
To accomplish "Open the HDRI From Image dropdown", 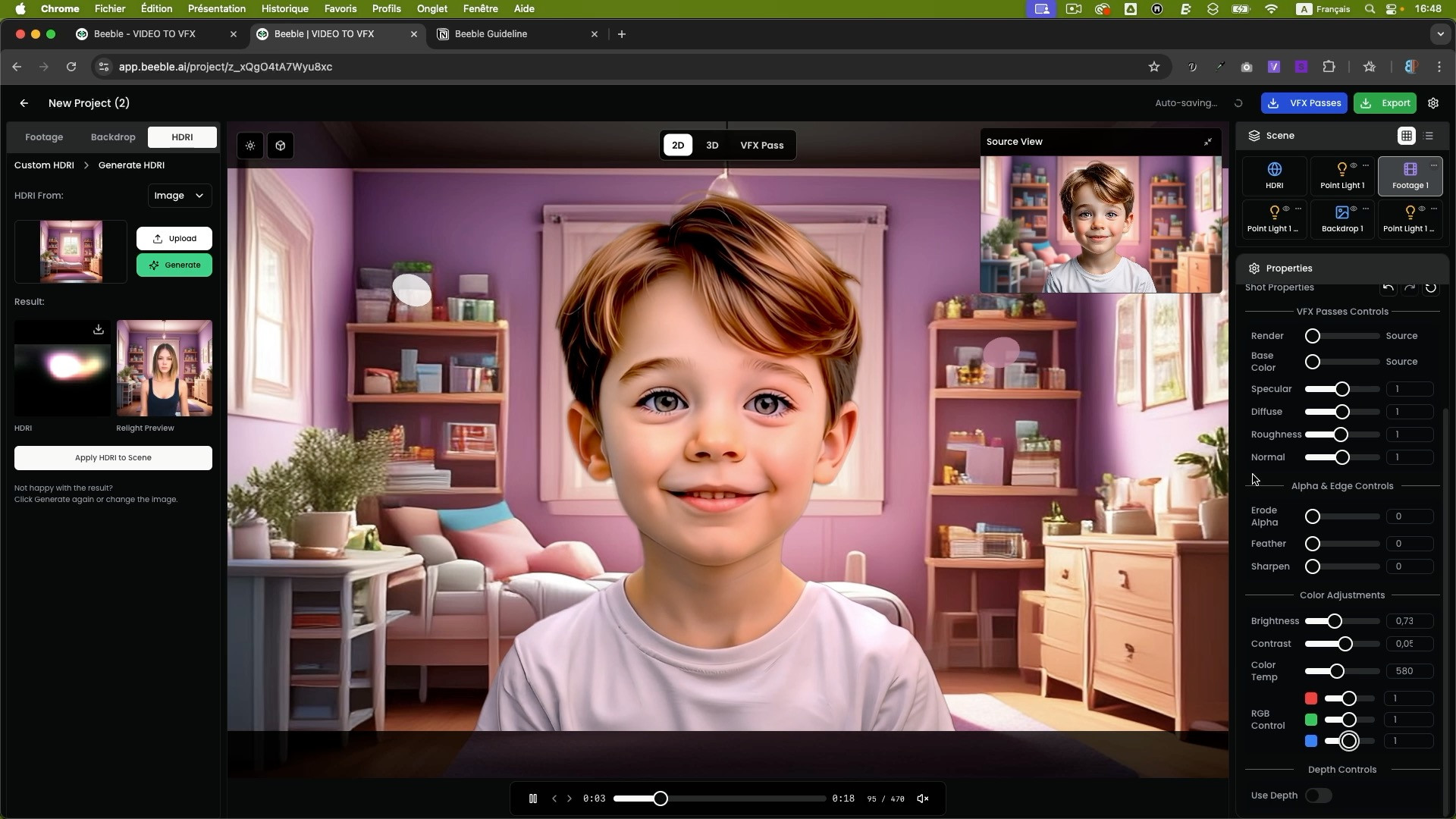I will click(x=179, y=196).
